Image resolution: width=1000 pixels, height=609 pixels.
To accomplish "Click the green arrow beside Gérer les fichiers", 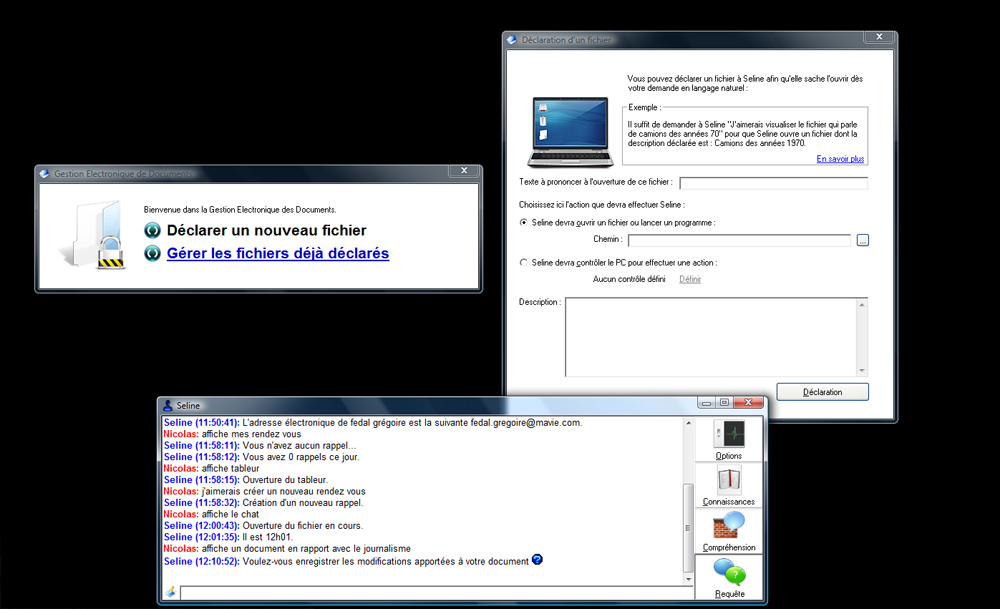I will click(153, 254).
